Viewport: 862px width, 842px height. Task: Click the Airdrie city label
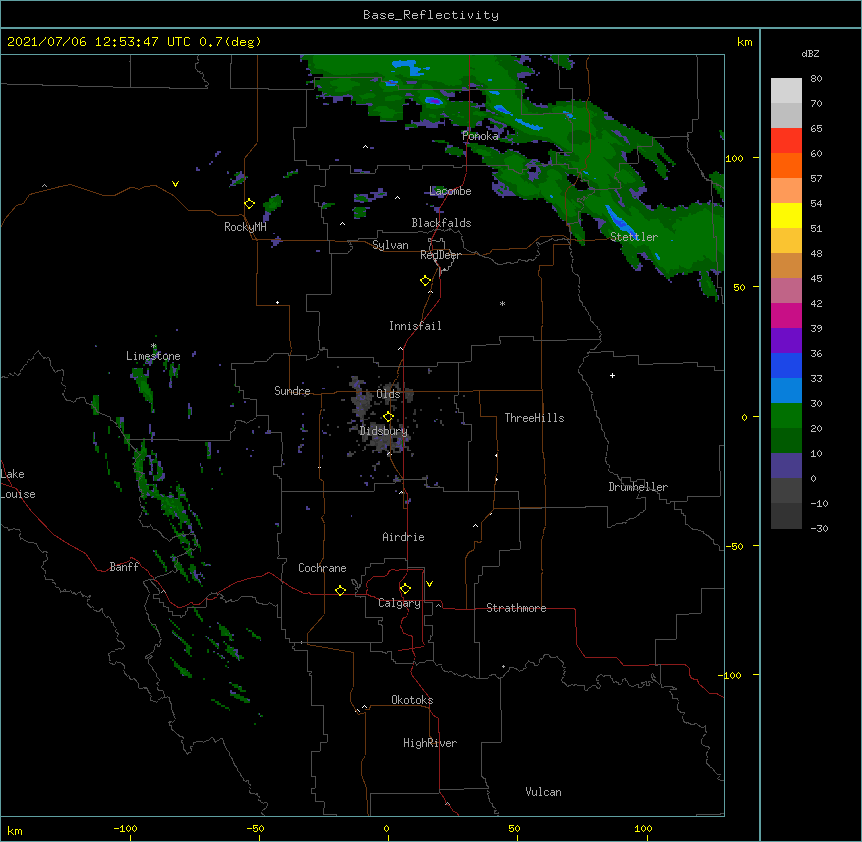[x=403, y=537]
